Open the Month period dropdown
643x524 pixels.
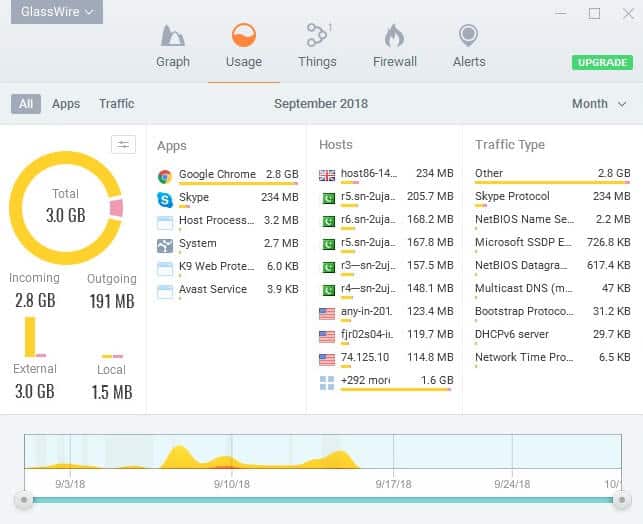point(599,104)
